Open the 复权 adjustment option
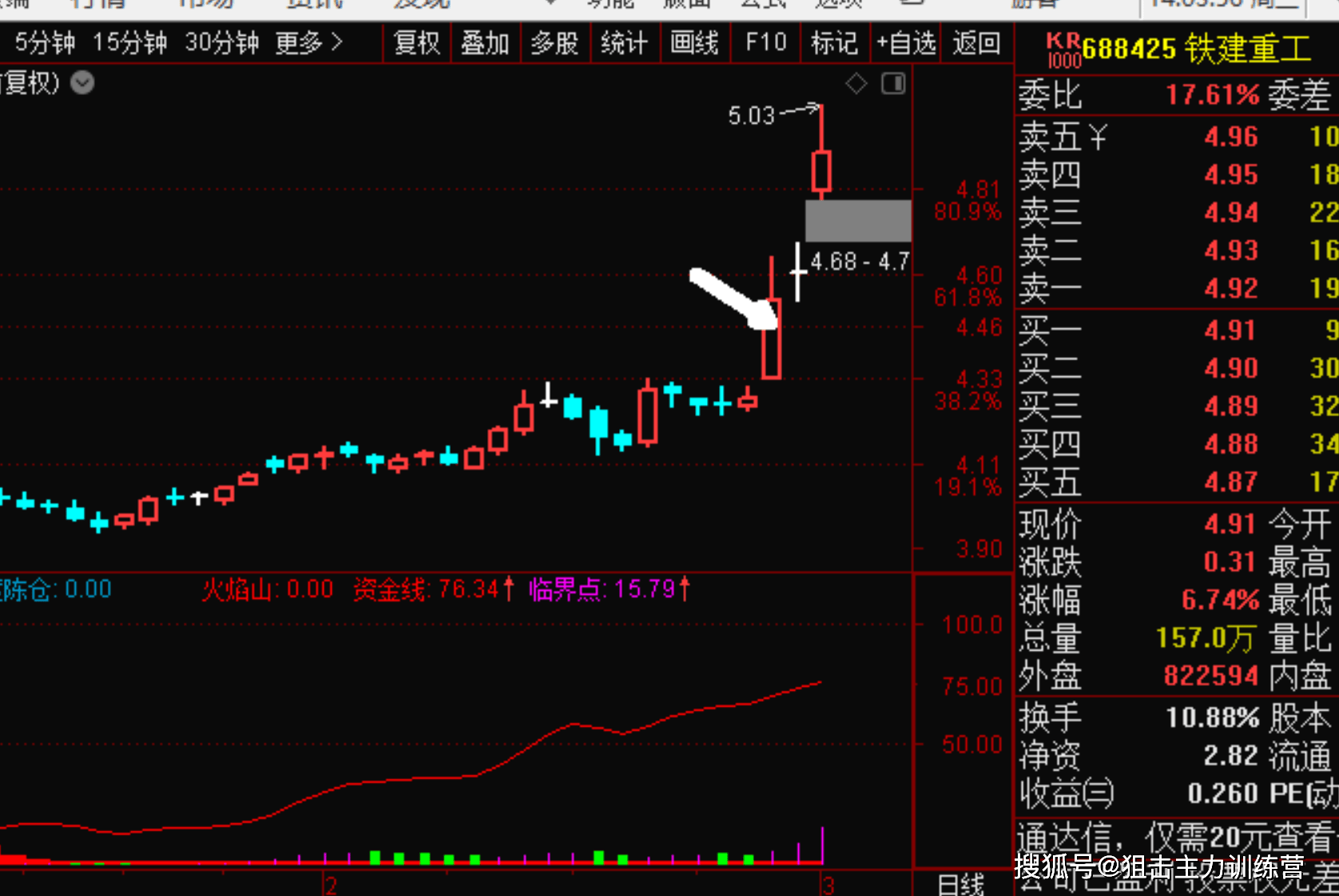 tap(417, 42)
